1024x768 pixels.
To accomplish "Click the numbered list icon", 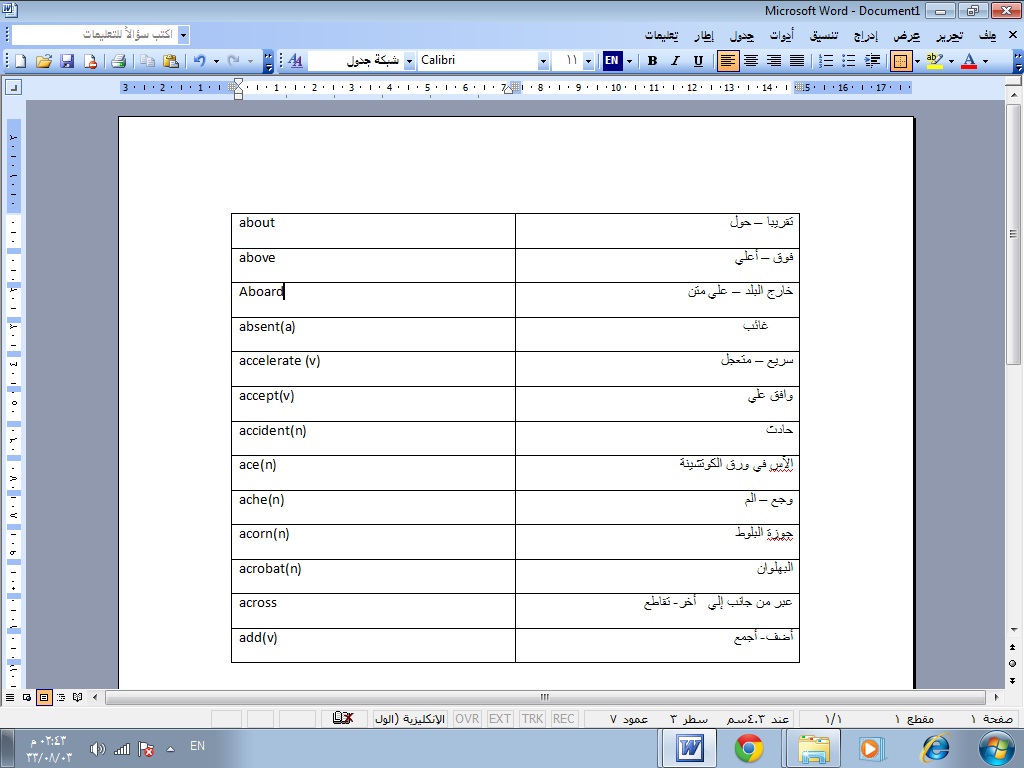I will click(825, 61).
